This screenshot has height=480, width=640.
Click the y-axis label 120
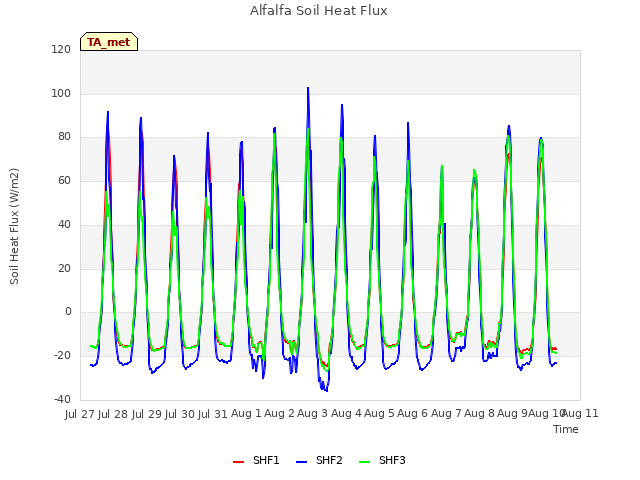(61, 49)
